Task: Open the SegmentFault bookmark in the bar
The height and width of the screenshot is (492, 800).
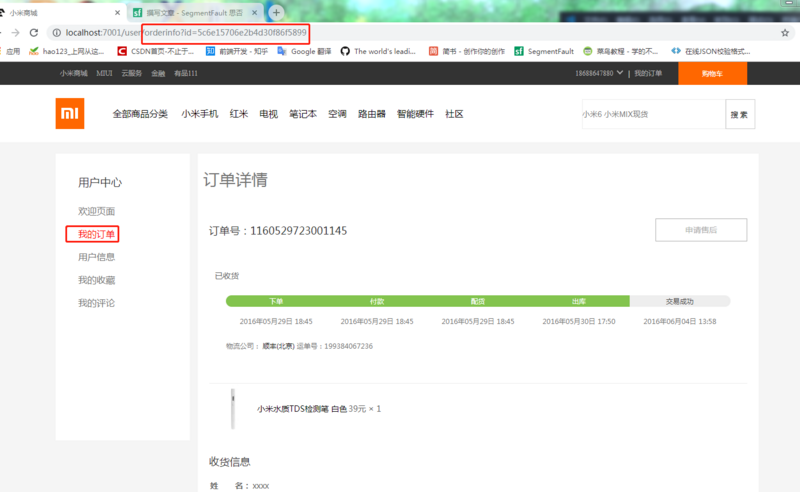Action: pos(544,51)
